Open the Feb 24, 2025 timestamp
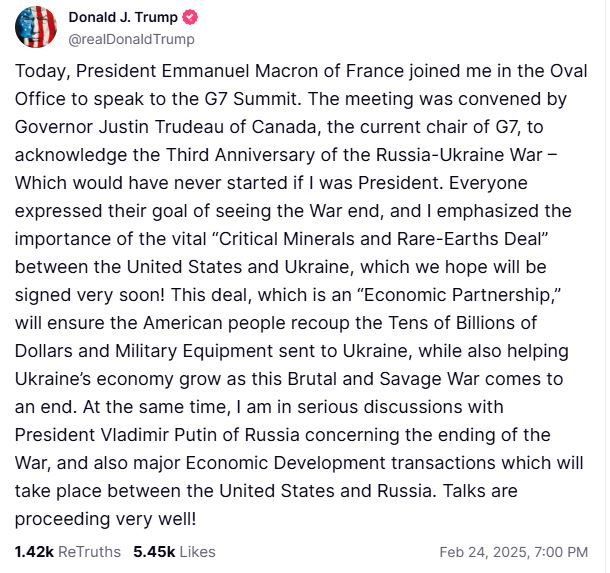This screenshot has width=610, height=573. [514, 552]
